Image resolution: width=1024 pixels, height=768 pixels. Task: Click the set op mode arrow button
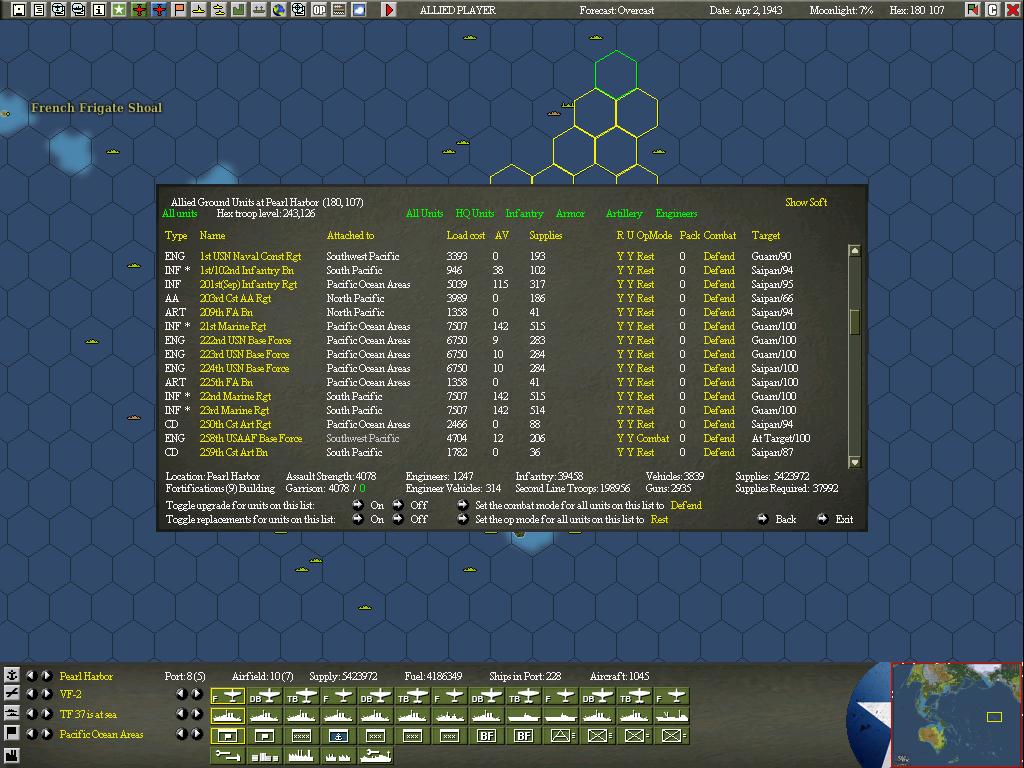462,519
